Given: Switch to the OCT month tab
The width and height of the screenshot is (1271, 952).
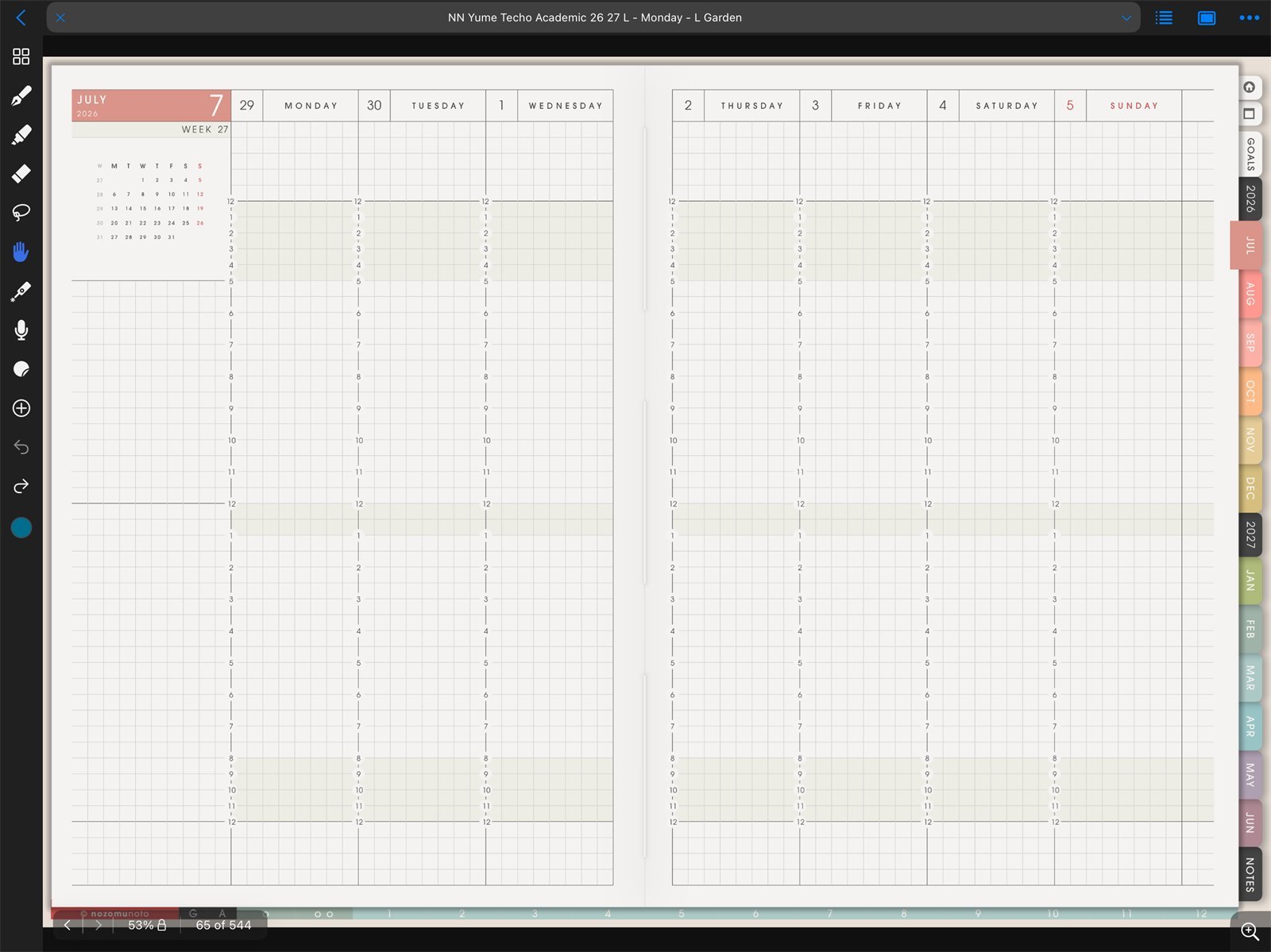Looking at the screenshot, I should pyautogui.click(x=1250, y=391).
